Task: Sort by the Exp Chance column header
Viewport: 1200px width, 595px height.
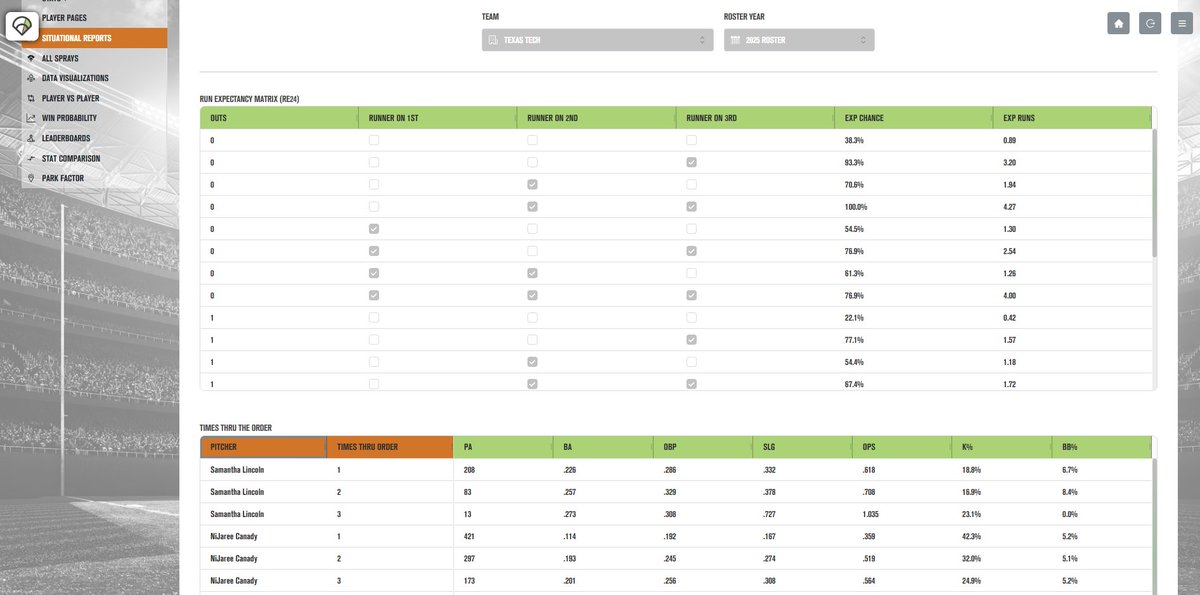Action: 913,118
